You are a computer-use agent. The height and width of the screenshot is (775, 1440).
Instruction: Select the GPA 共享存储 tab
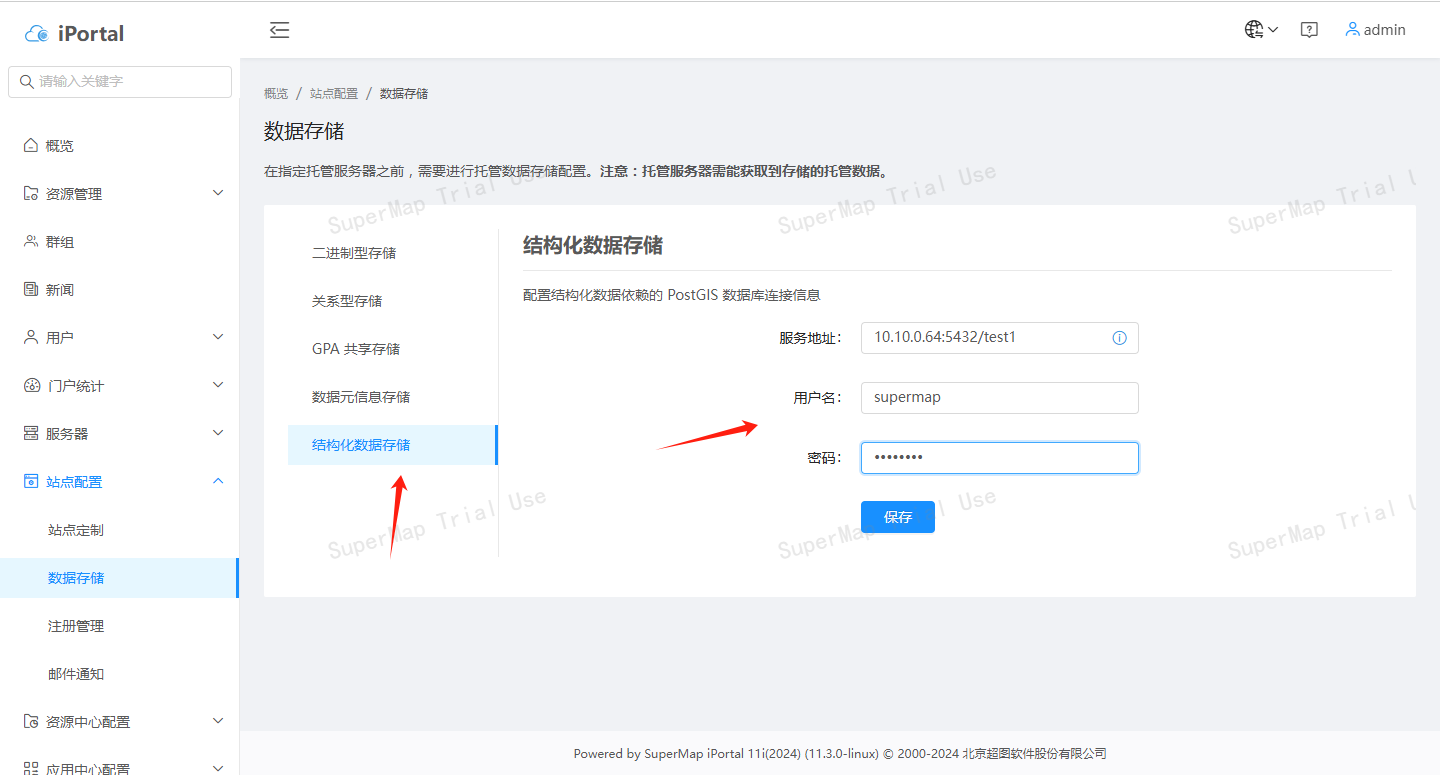tap(356, 349)
